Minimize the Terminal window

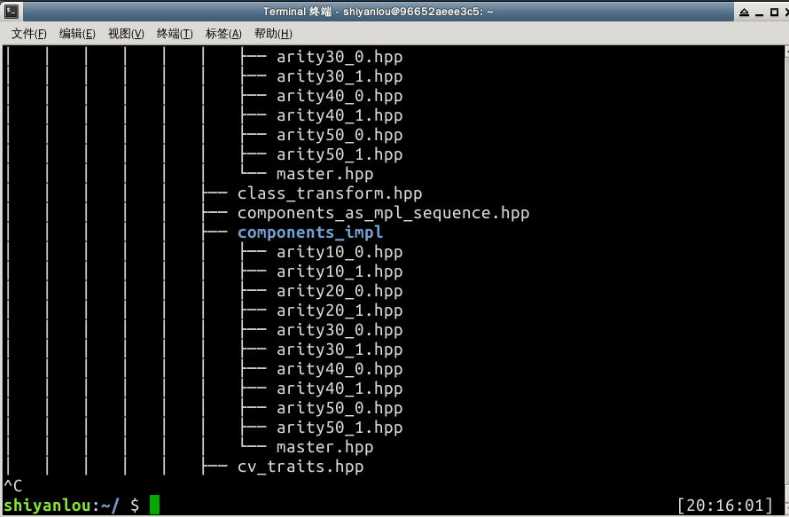(x=759, y=13)
